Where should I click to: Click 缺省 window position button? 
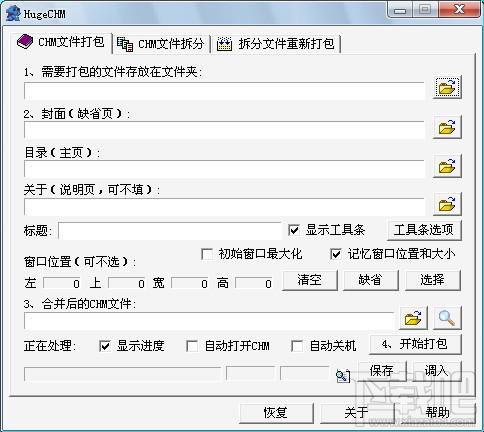click(370, 280)
